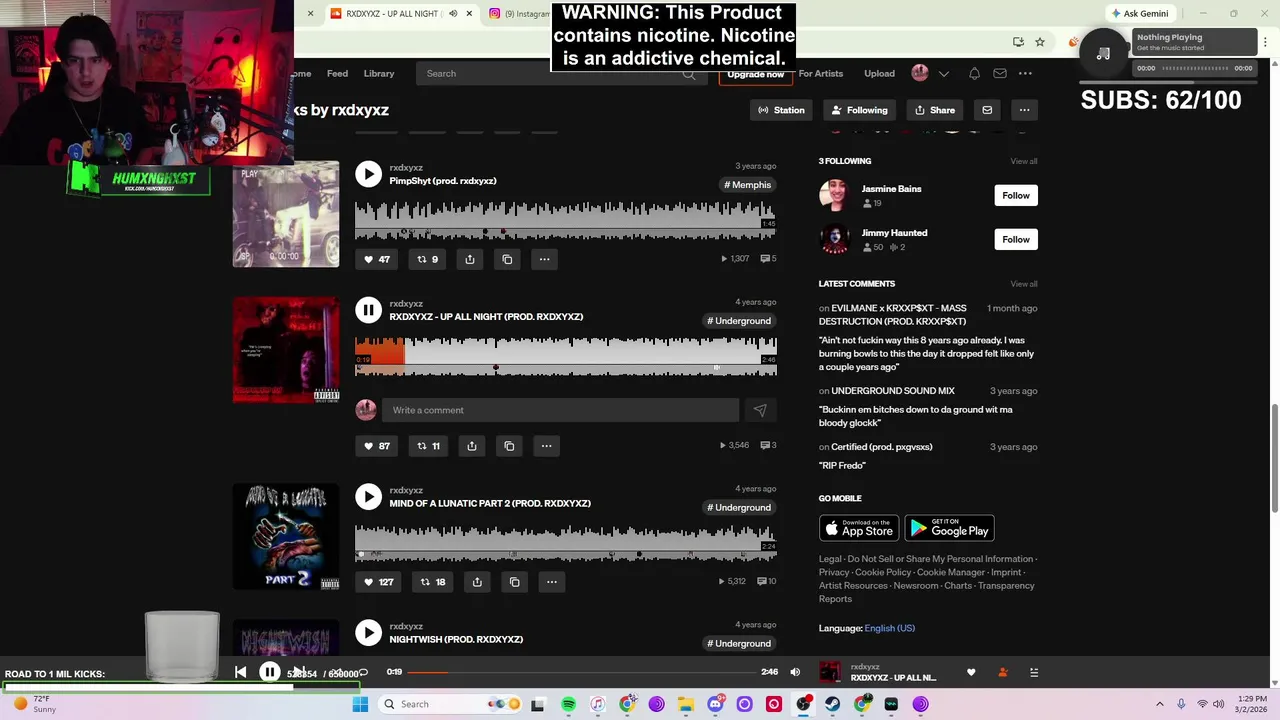
Task: Open the Upload page
Action: pyautogui.click(x=879, y=73)
